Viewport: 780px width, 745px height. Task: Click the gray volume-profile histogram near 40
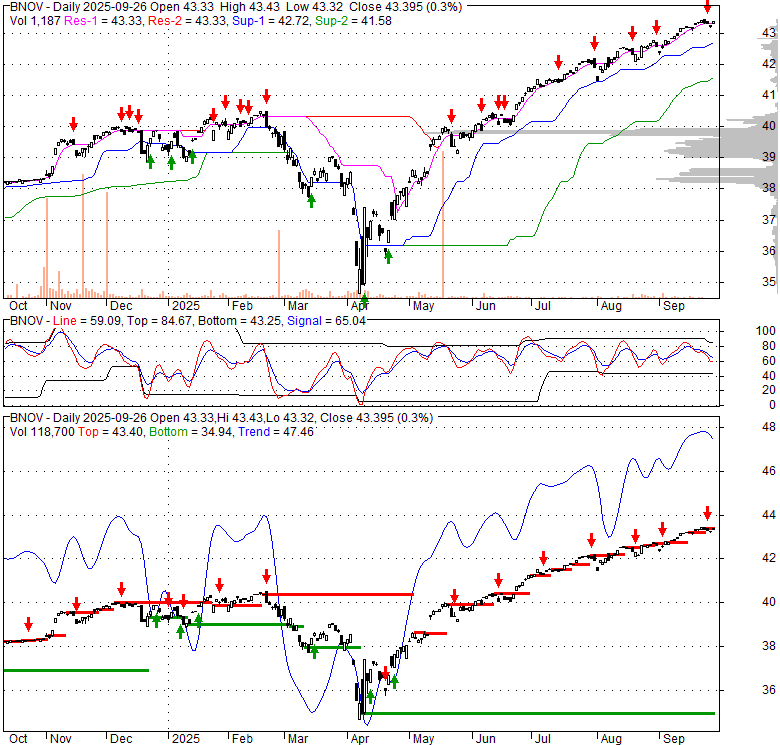698,132
